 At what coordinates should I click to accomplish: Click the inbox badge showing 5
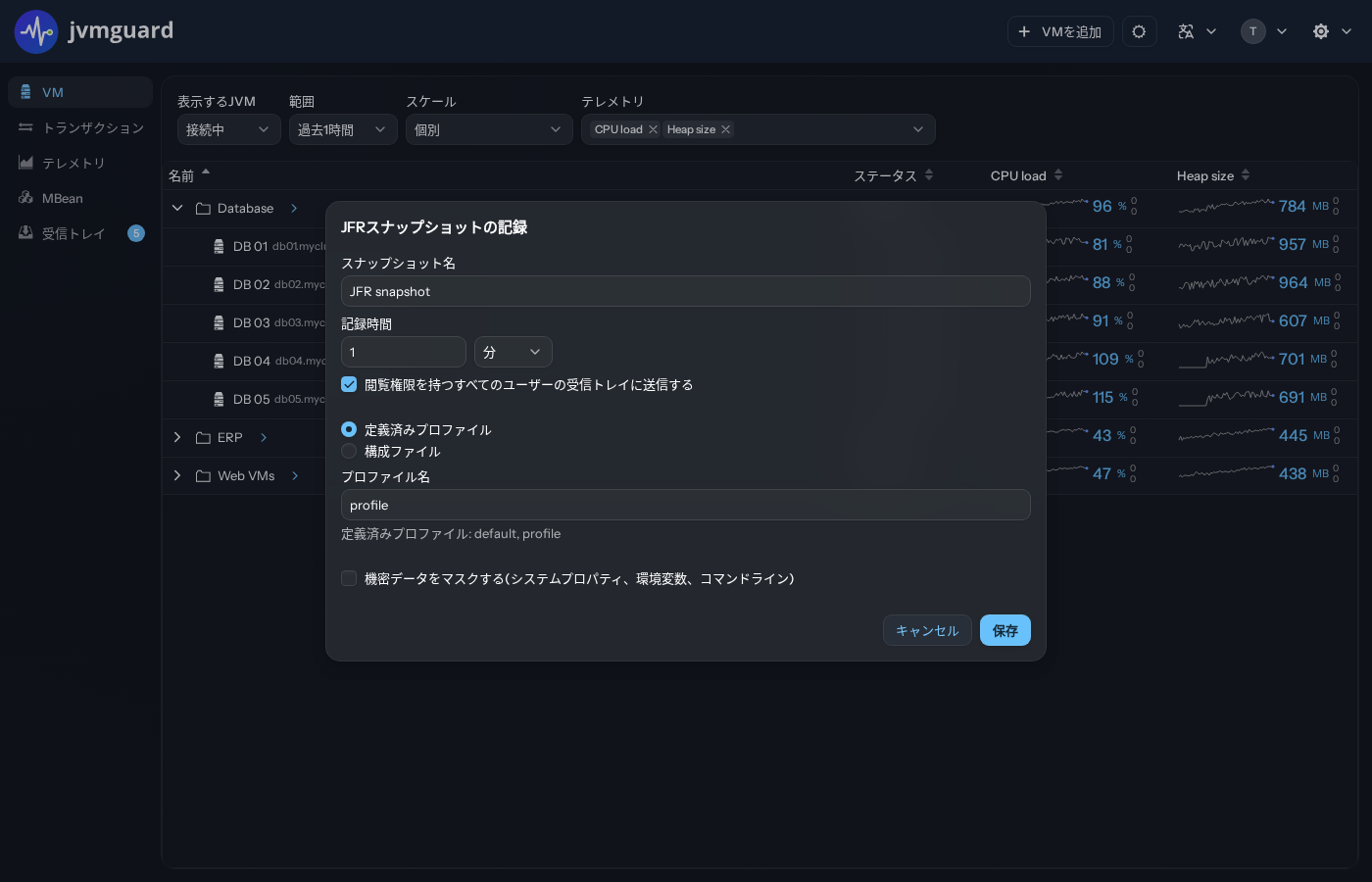pos(136,233)
